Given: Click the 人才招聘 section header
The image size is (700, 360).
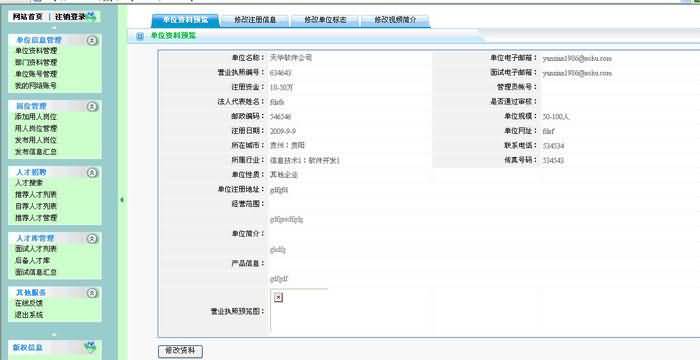Looking at the screenshot, I should click(x=32, y=172).
